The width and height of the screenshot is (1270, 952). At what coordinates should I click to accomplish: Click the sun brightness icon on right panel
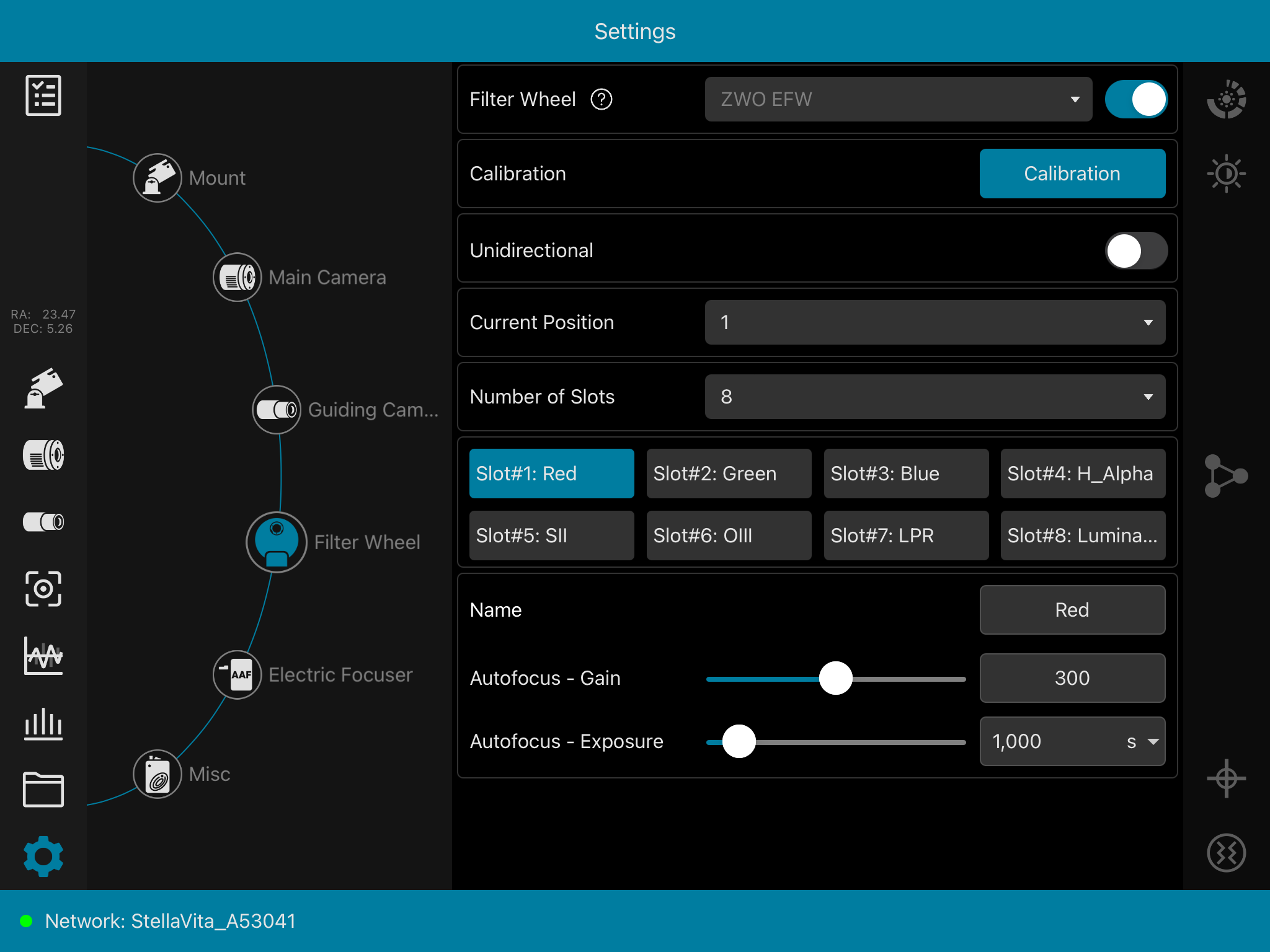(1227, 174)
